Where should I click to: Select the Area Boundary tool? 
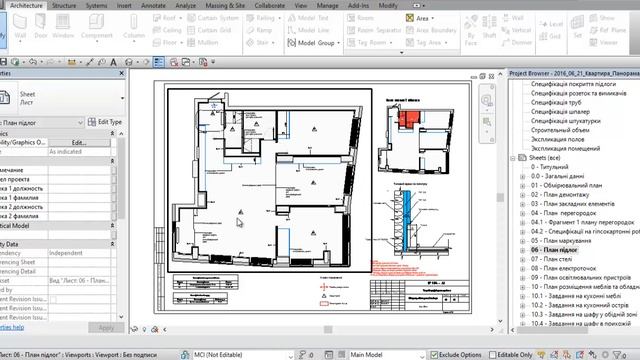coord(431,30)
